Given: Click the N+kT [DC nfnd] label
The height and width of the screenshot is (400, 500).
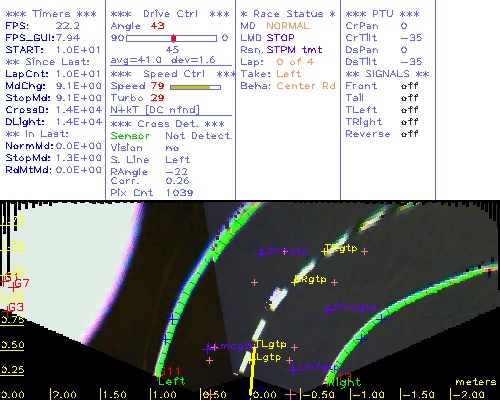Looking at the screenshot, I should 155,110.
